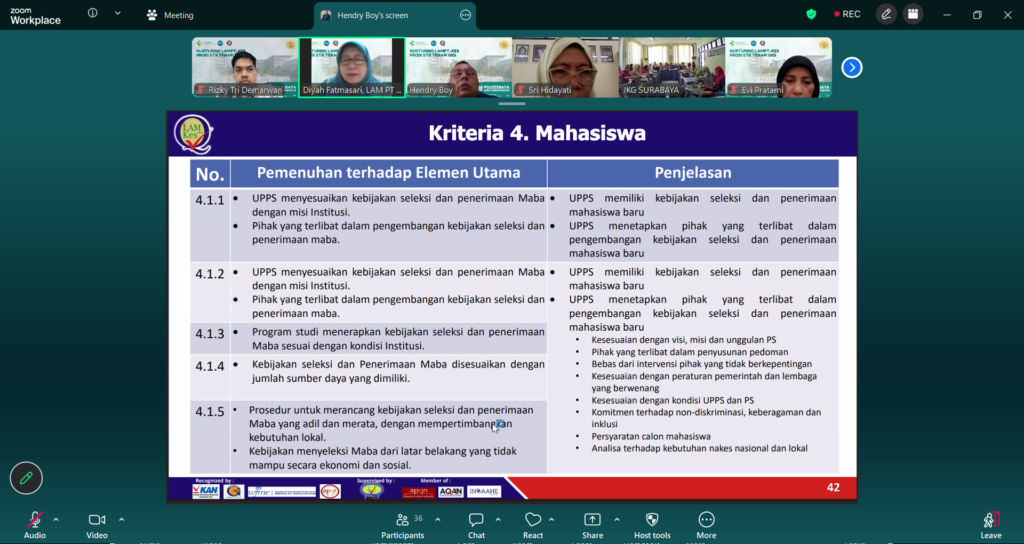This screenshot has height=544, width=1024.
Task: Click the slide title Kriteria 4. Mahasiswa
Action: pyautogui.click(x=537, y=133)
